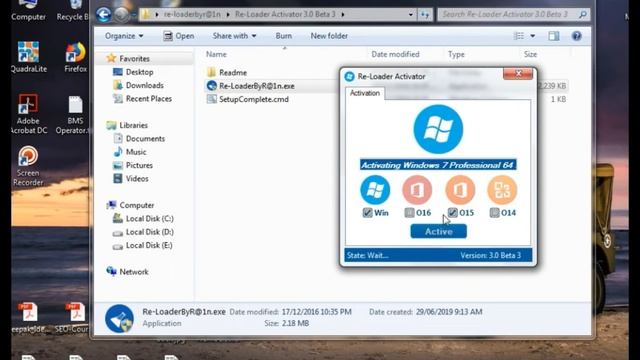
Task: Click the Windows product icon in Re-Loader
Action: (x=375, y=190)
